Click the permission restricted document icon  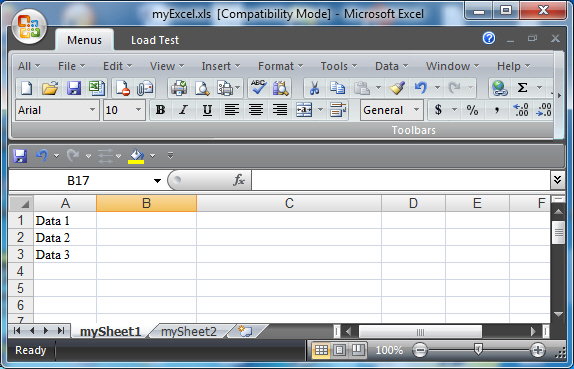tap(122, 88)
